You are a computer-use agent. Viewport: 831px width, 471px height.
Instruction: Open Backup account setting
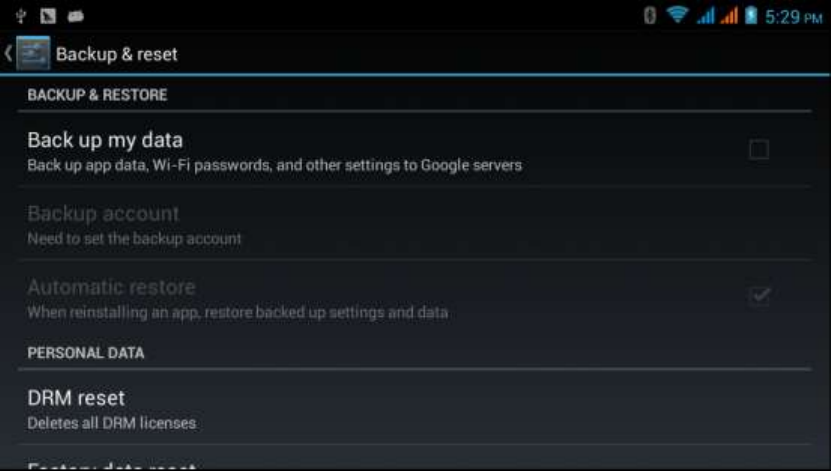tap(414, 224)
